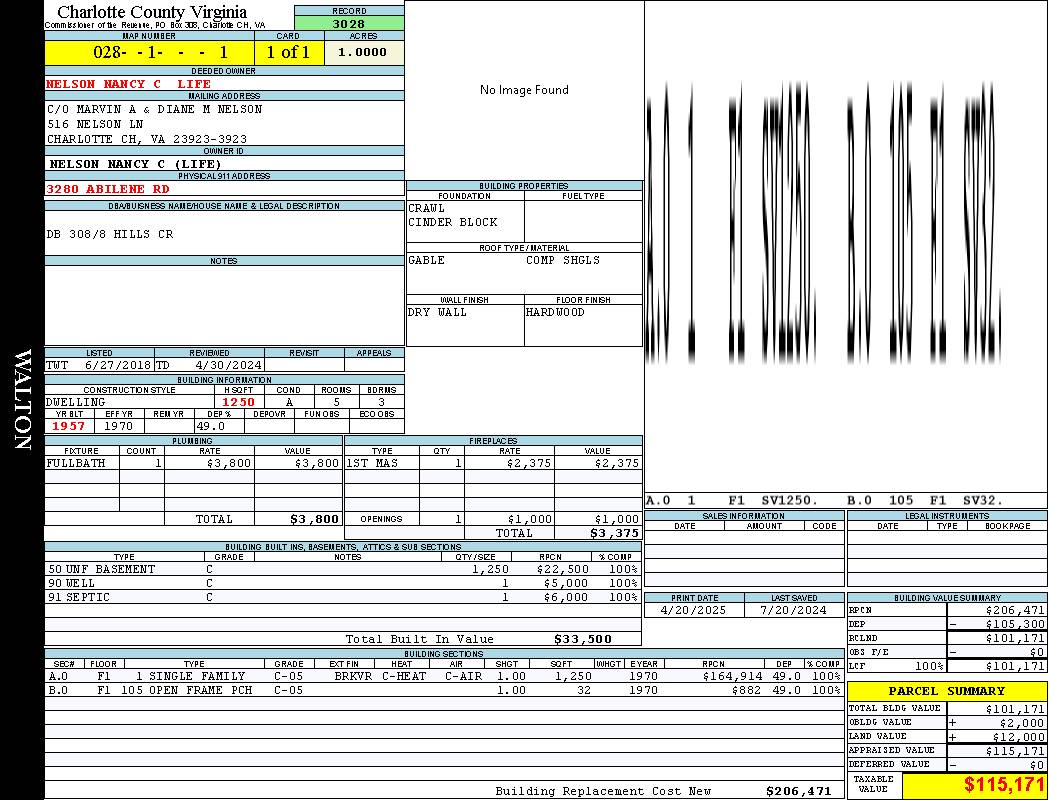1050x800 pixels.
Task: Click Total Built In Value $33,500
Action: (x=583, y=639)
